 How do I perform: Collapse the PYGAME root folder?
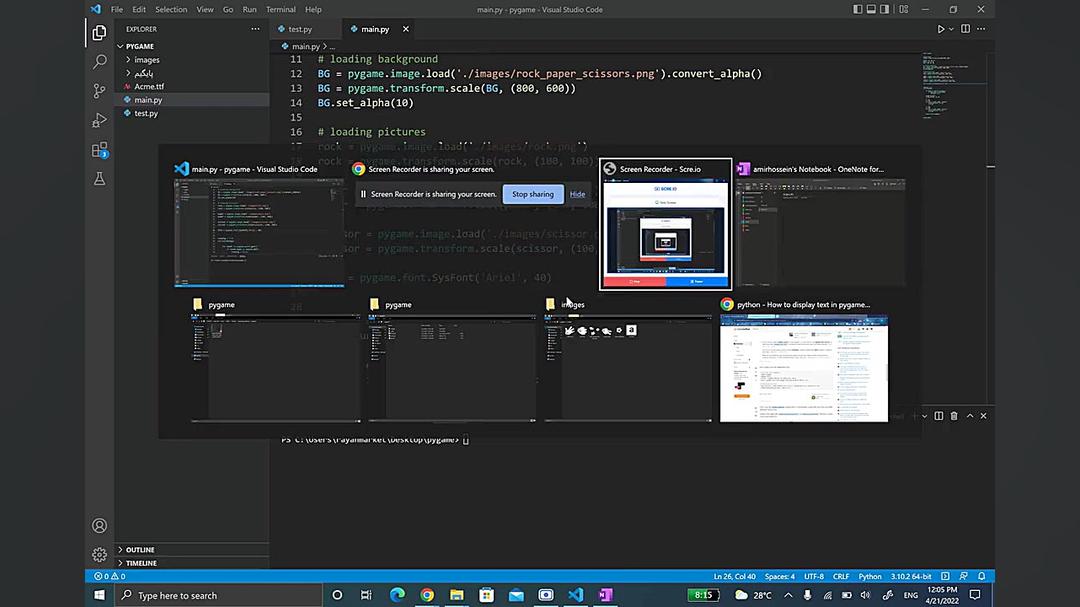(x=139, y=46)
